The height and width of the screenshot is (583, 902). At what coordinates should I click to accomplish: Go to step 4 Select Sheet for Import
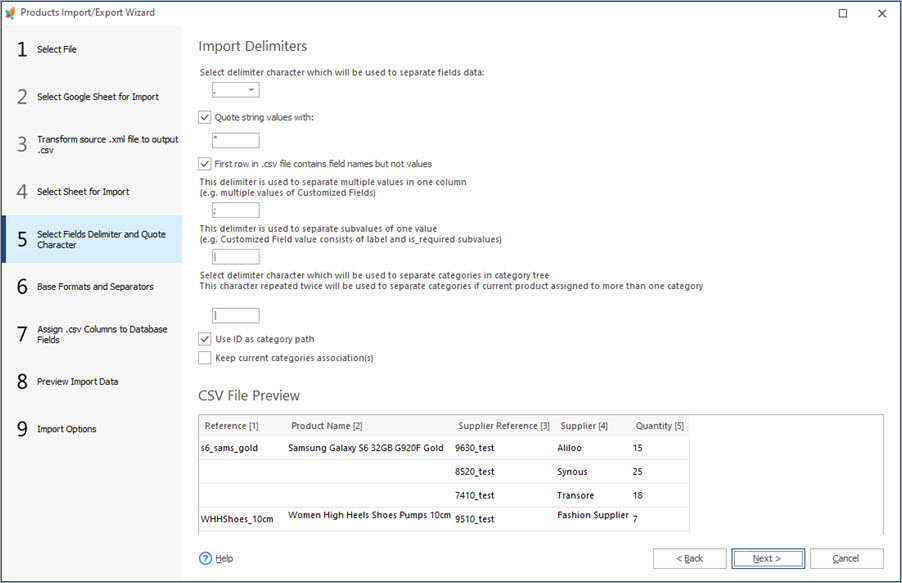pos(92,192)
